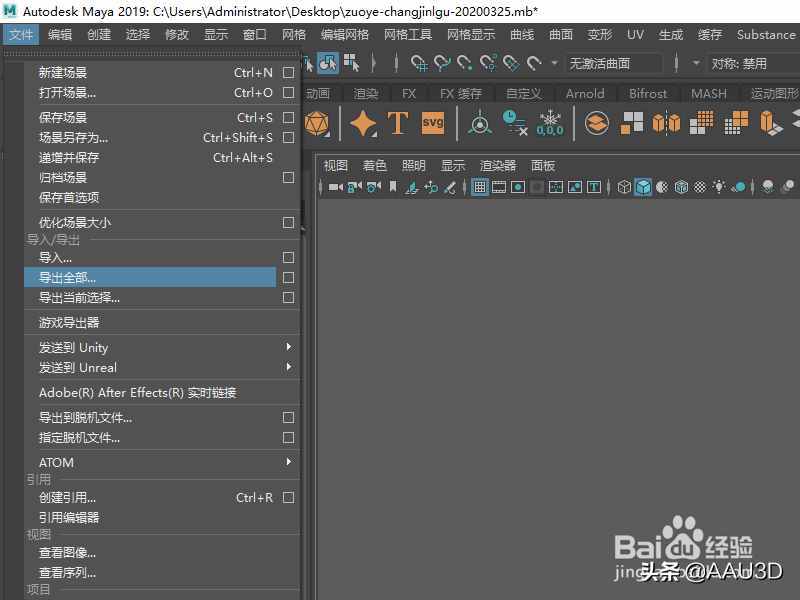This screenshot has width=800, height=600.
Task: Open option box for 导出当前选择
Action: [288, 297]
